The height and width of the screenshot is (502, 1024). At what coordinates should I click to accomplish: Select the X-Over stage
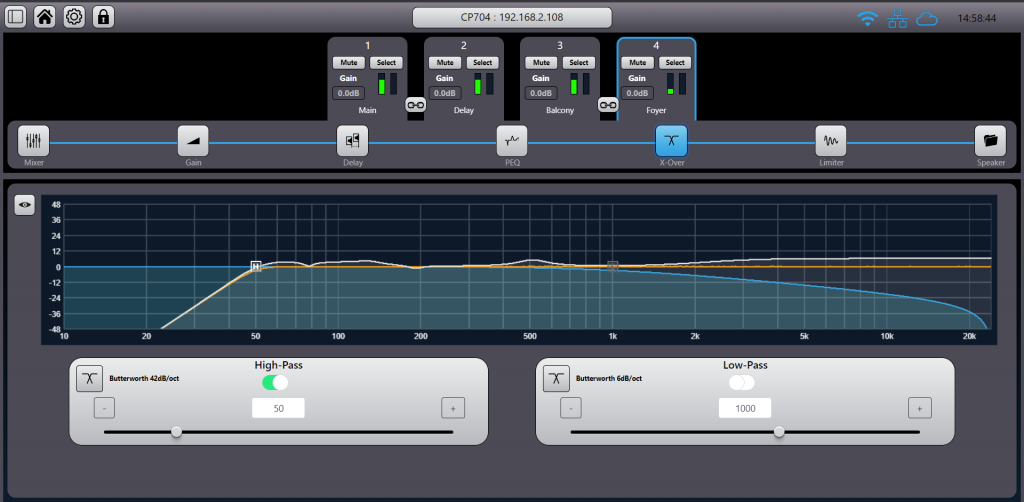(x=671, y=140)
